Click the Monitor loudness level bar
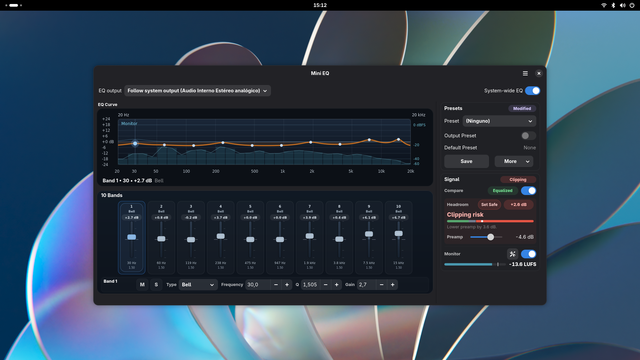 tap(475, 264)
